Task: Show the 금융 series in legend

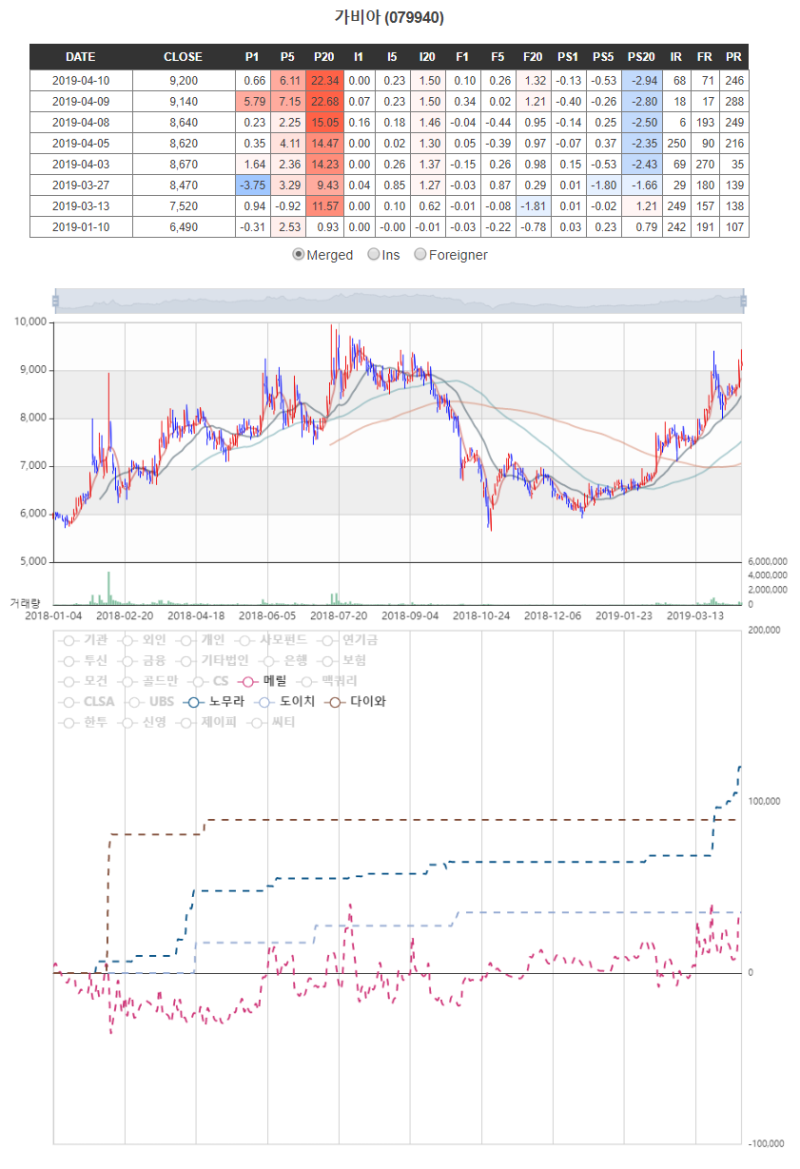Action: (x=142, y=661)
